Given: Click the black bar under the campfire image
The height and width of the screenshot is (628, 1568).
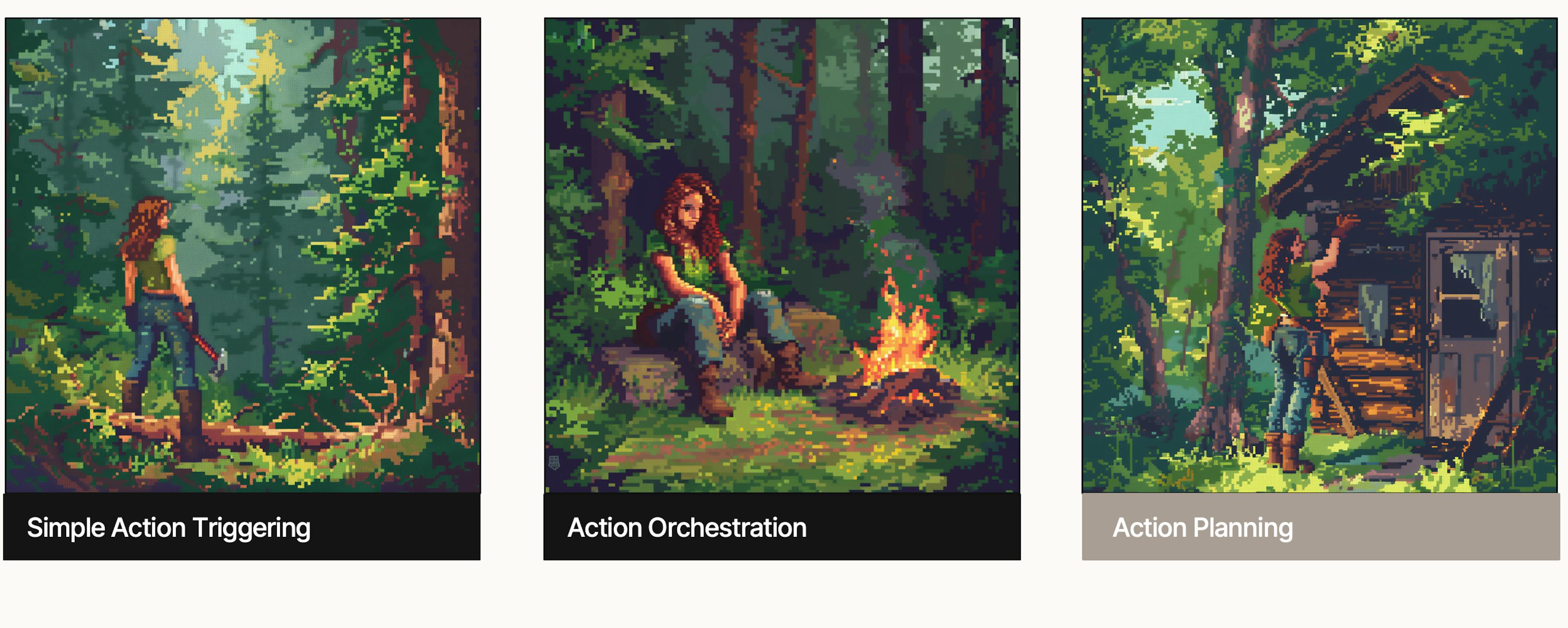Looking at the screenshot, I should [x=782, y=527].
